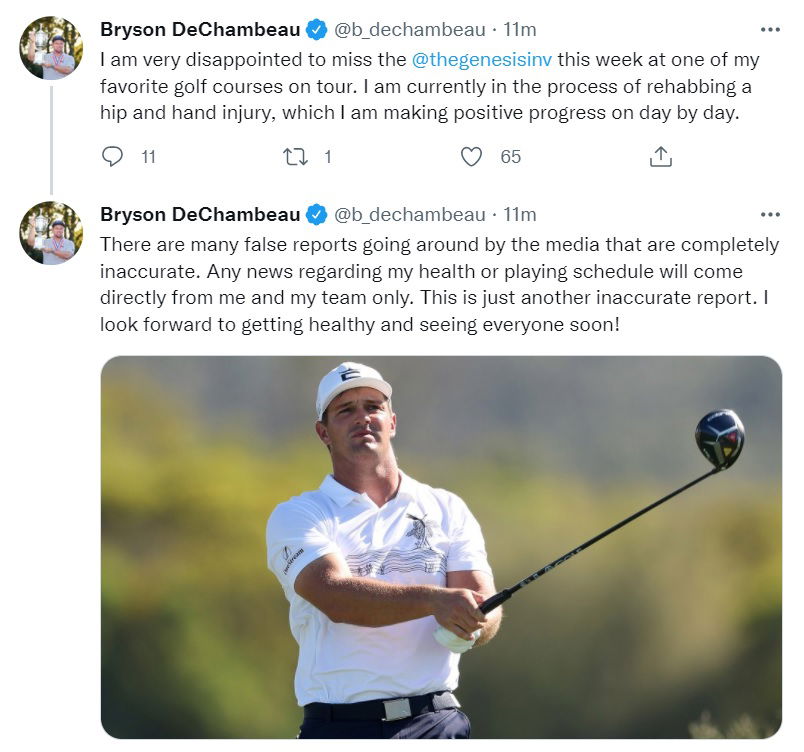Image resolution: width=804 pixels, height=752 pixels.
Task: Click @b_dechambeau handle on first tweet
Action: point(408,30)
